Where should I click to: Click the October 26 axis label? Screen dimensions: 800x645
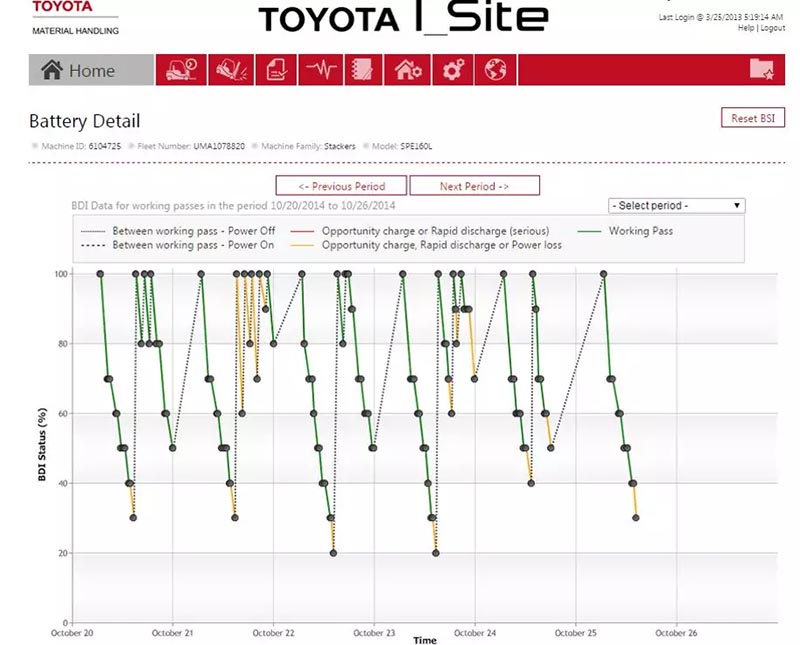coord(677,633)
